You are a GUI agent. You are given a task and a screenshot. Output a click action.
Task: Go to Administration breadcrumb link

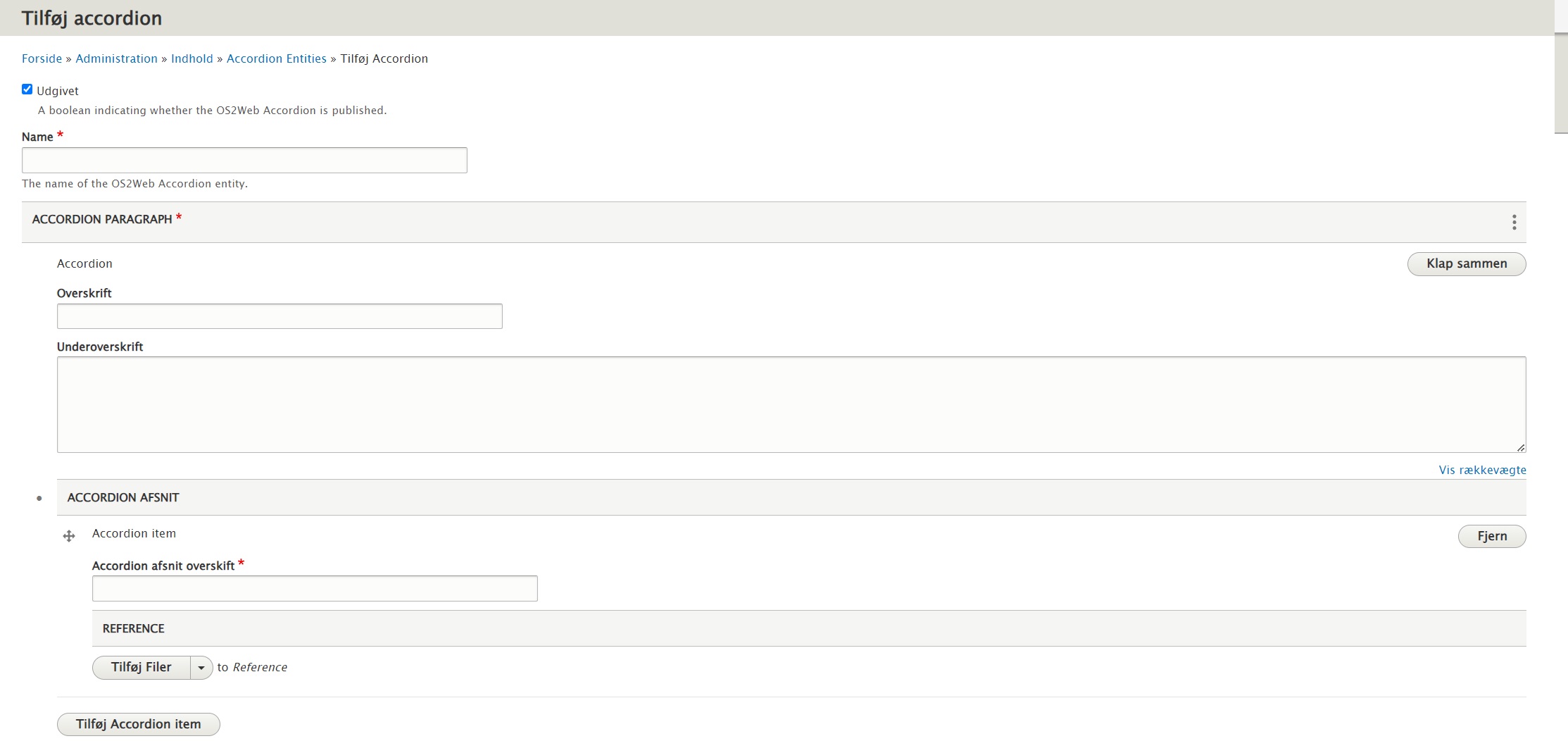tap(116, 58)
